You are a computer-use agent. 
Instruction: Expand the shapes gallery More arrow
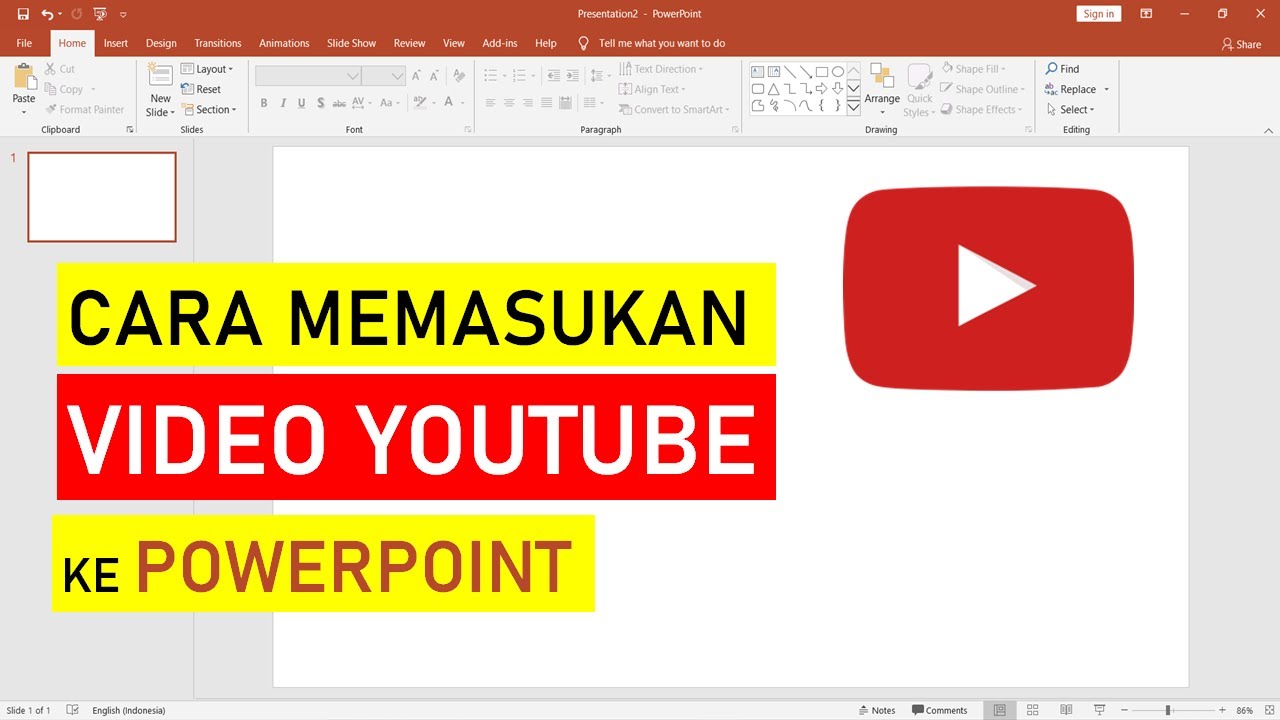tap(853, 107)
